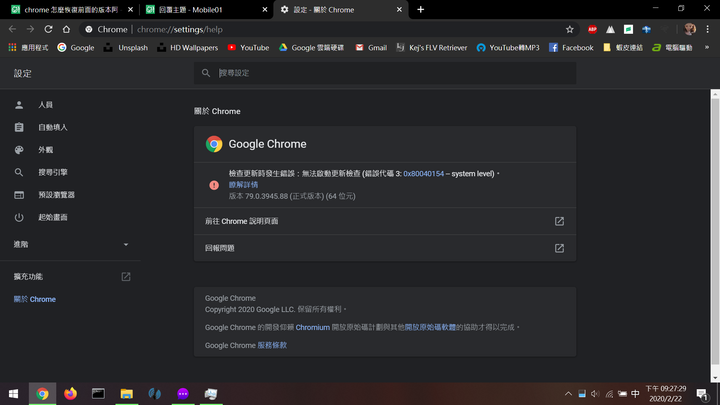This screenshot has width=720, height=405.
Task: Click the volume speaker tray icon
Action: (595, 394)
